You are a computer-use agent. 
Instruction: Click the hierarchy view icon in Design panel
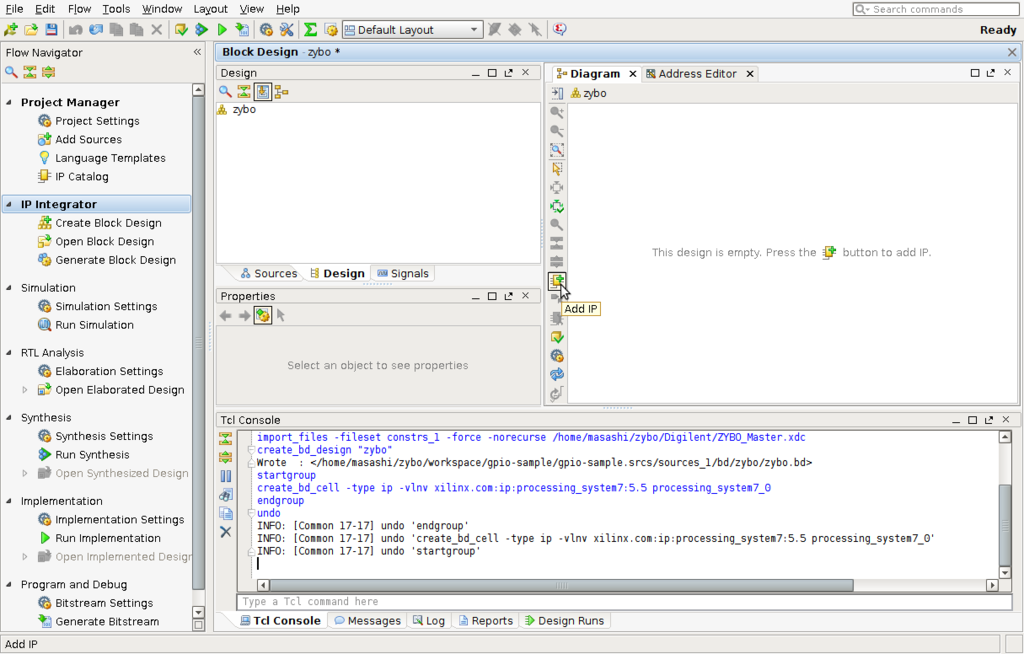click(281, 91)
